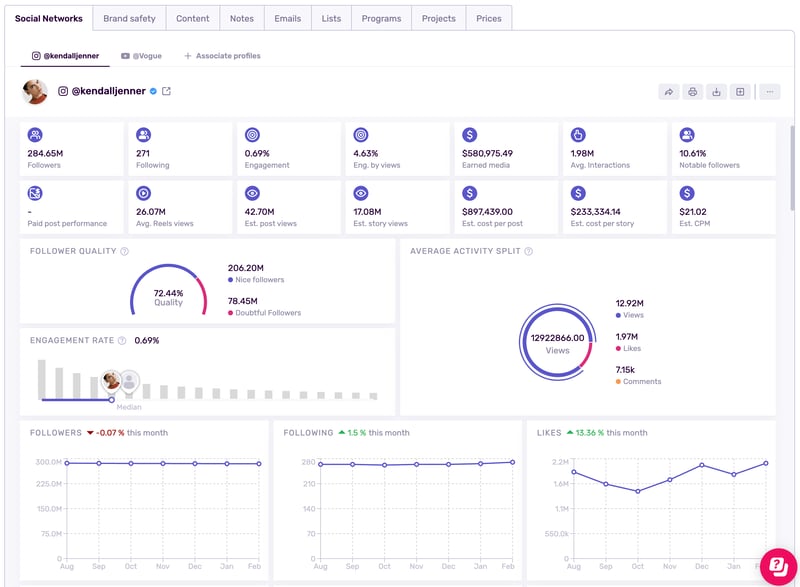Viewport: 800px width, 587px height.
Task: Click the 72.44% Quality gauge
Action: (168, 291)
